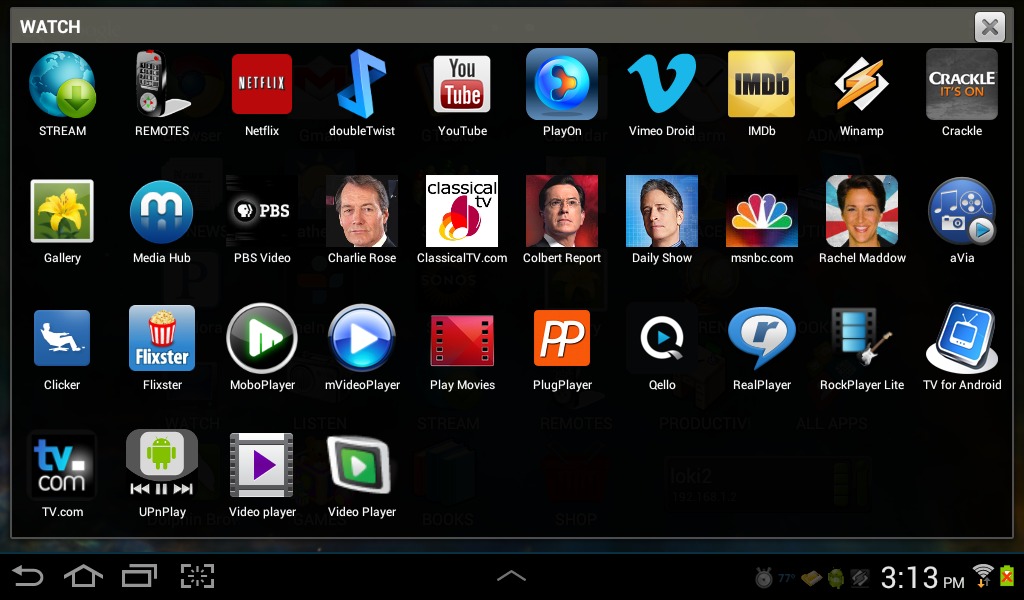The height and width of the screenshot is (600, 1024).
Task: Tap the Back navigation button
Action: 27,576
